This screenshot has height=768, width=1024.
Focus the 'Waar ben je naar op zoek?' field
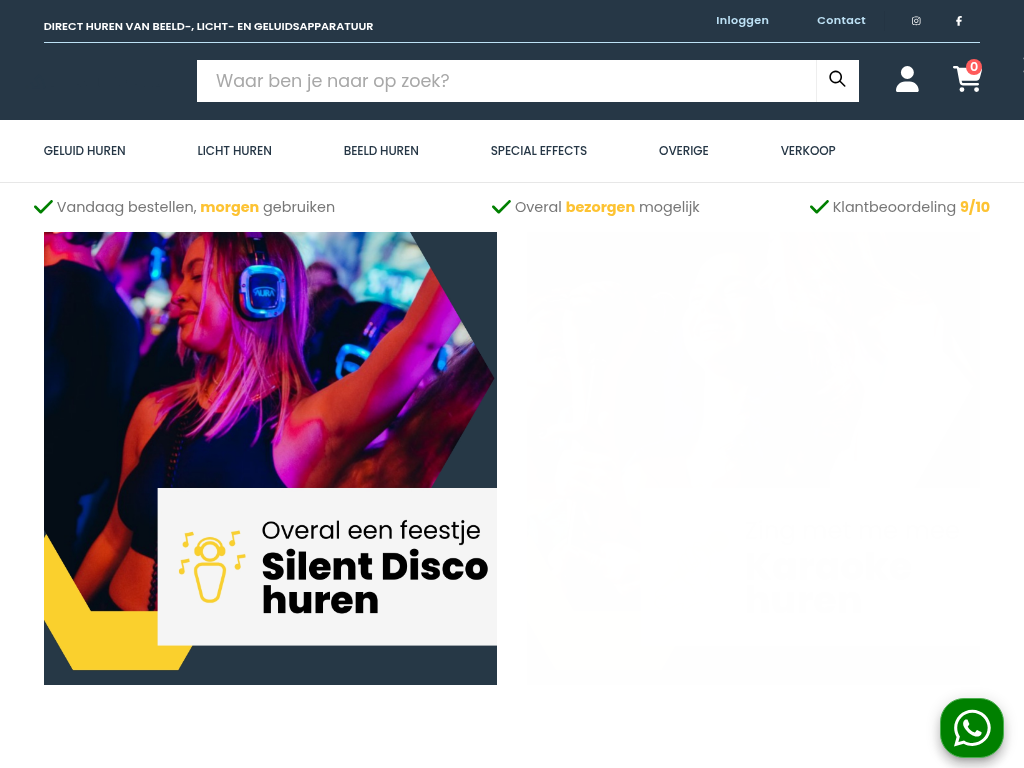point(506,81)
